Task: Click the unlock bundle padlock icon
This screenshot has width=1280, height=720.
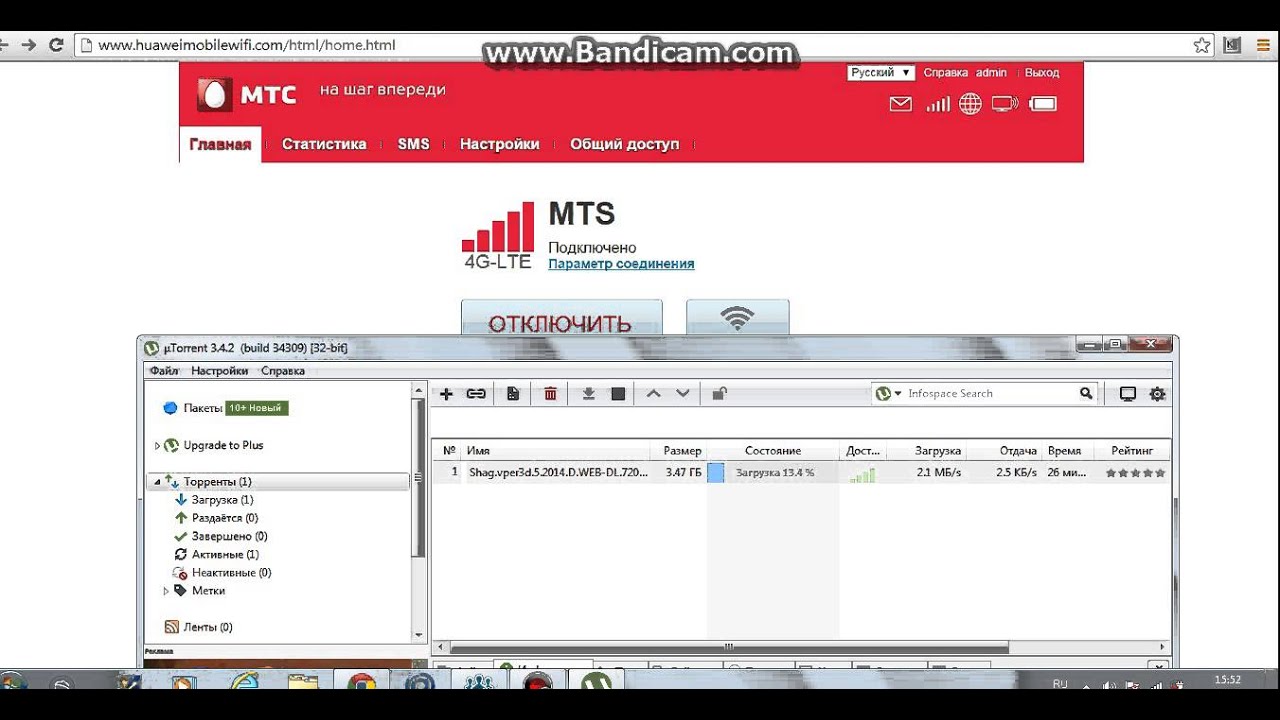Action: click(719, 394)
